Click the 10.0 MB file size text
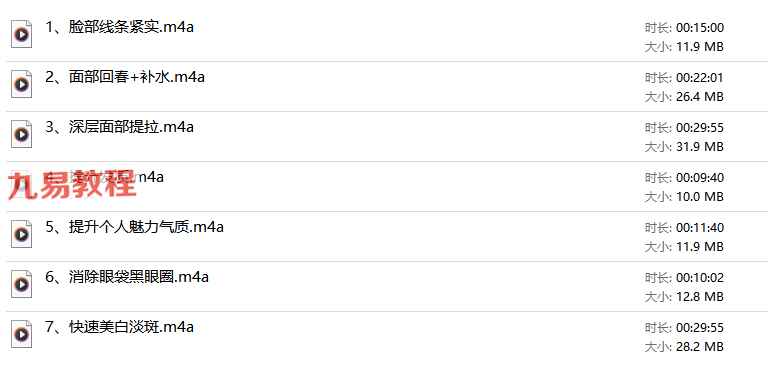This screenshot has width=768, height=368. click(x=699, y=197)
